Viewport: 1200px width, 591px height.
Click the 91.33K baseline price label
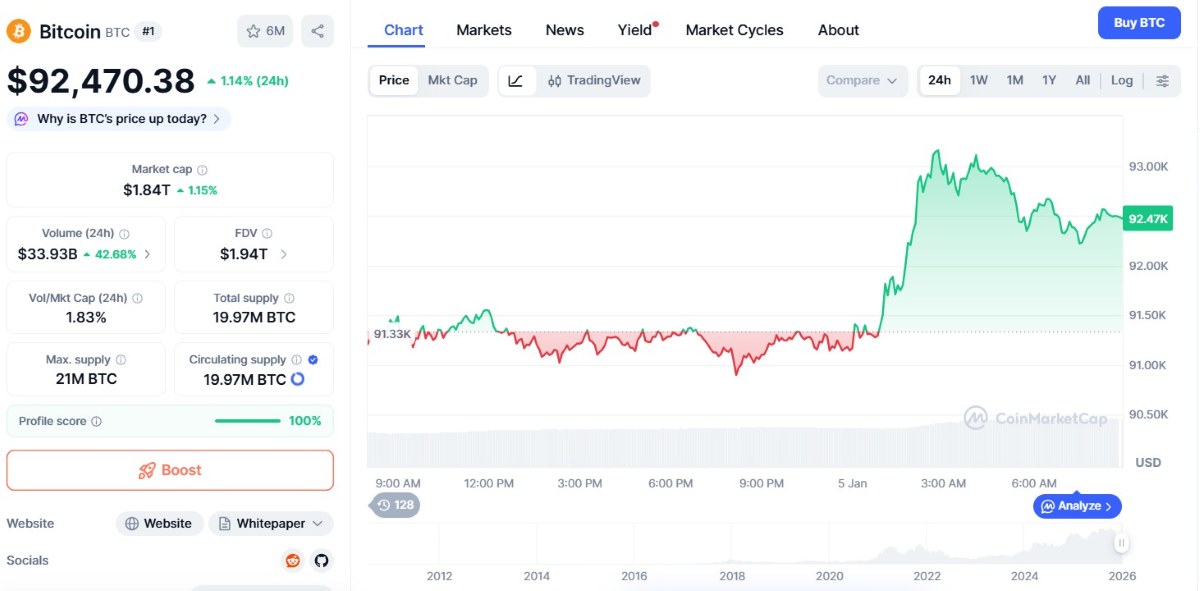tap(391, 334)
